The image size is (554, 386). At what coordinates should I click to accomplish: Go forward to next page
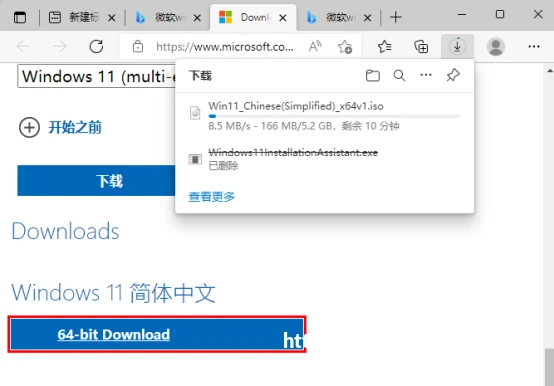(x=60, y=46)
